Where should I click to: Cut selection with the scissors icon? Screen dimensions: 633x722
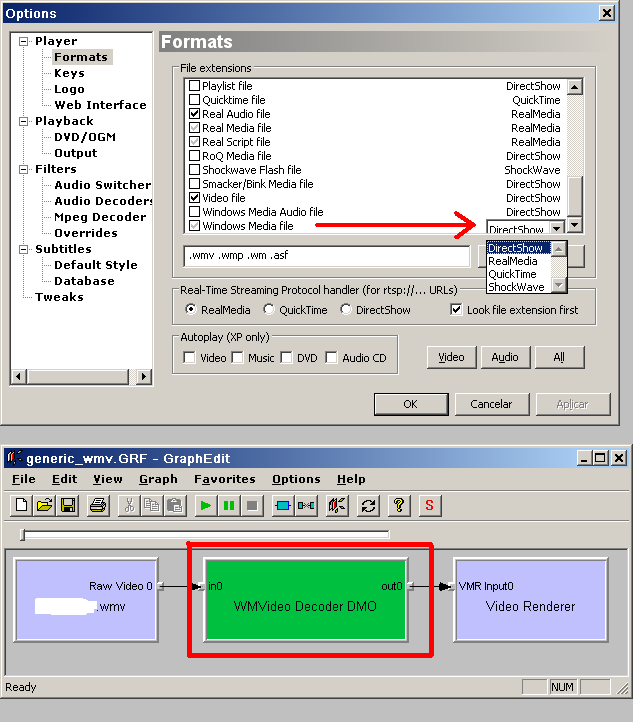click(129, 506)
